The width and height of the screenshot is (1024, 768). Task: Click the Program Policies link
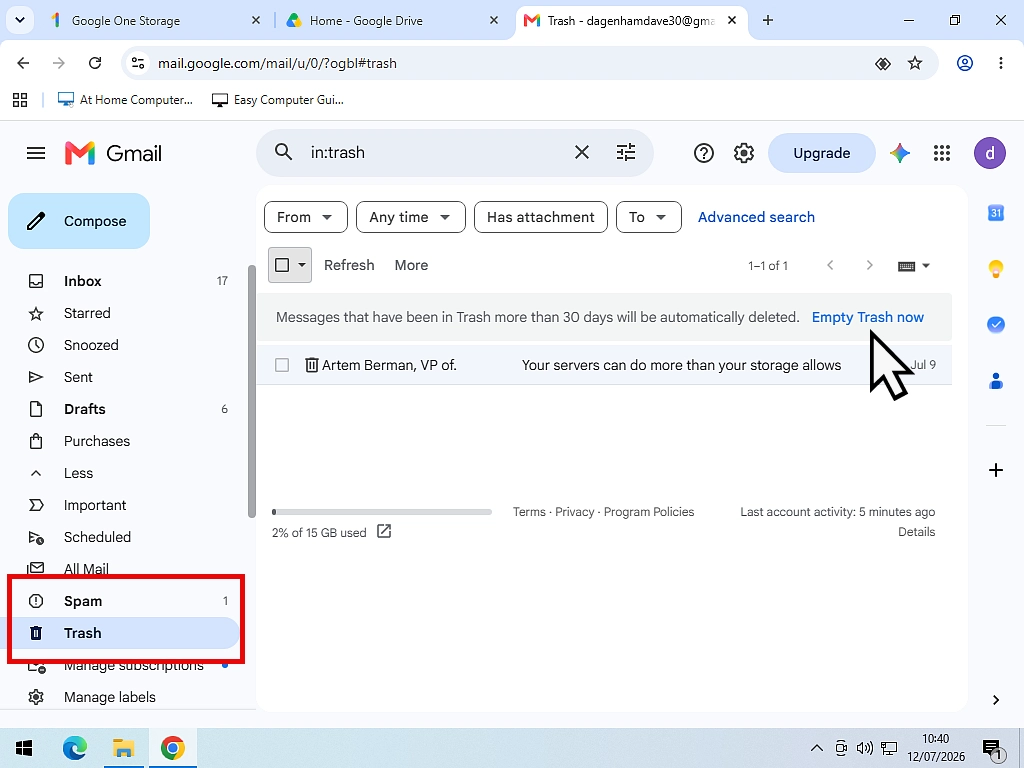(648, 512)
